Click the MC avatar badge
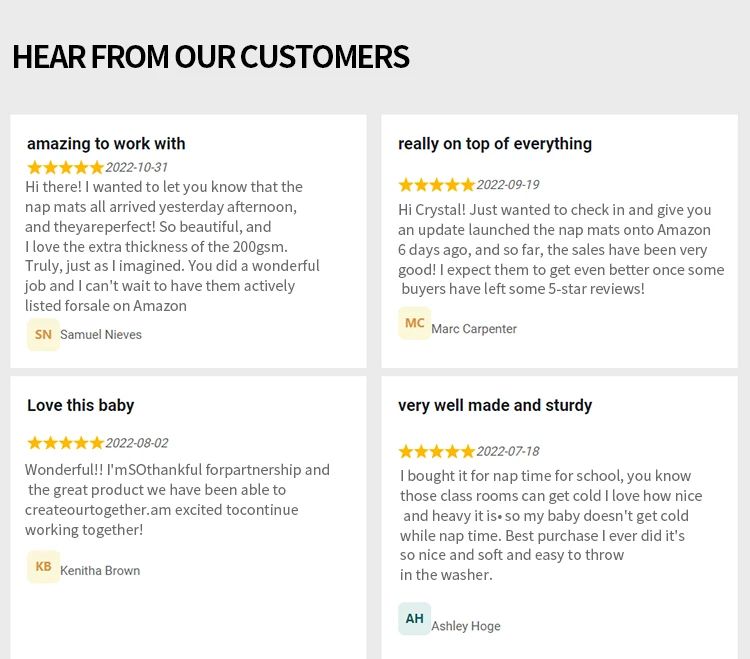Image resolution: width=750 pixels, height=659 pixels. (x=414, y=323)
